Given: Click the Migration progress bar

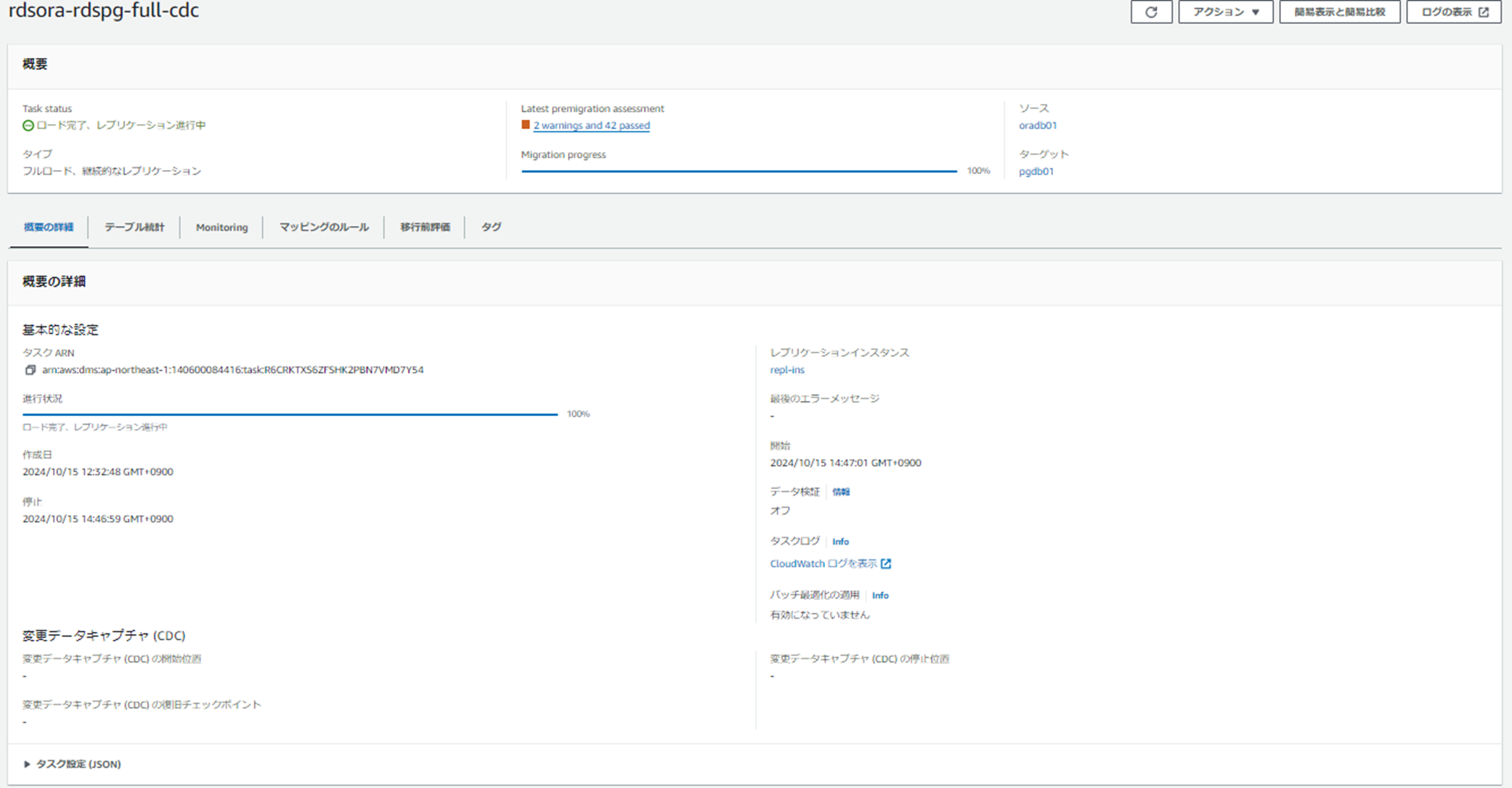Looking at the screenshot, I should tap(739, 171).
